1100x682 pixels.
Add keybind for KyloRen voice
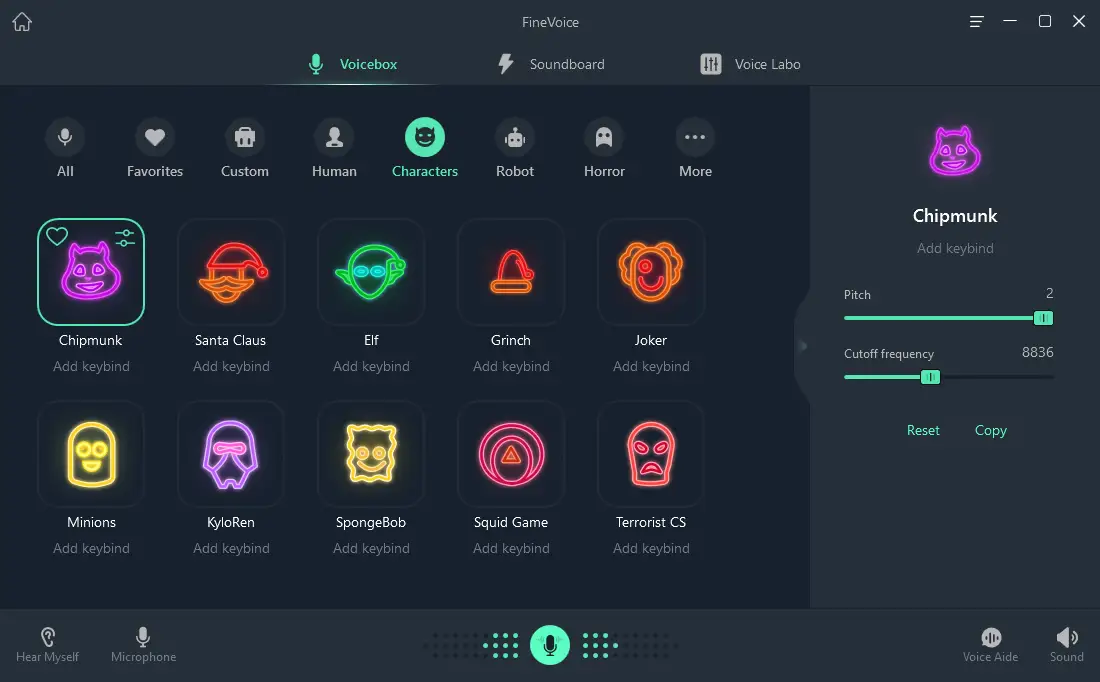231,548
